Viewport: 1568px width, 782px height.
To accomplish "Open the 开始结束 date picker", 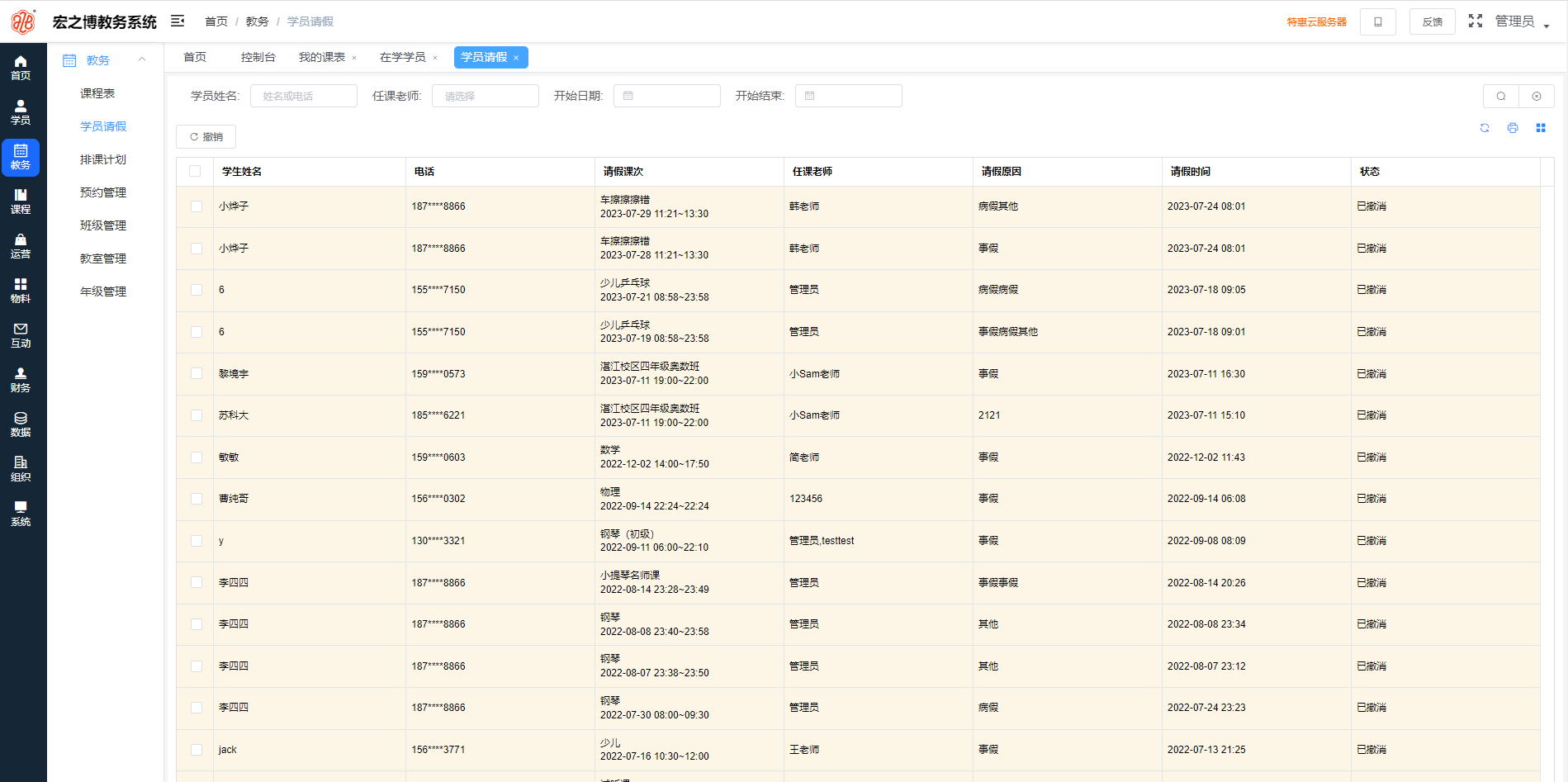I will click(849, 96).
